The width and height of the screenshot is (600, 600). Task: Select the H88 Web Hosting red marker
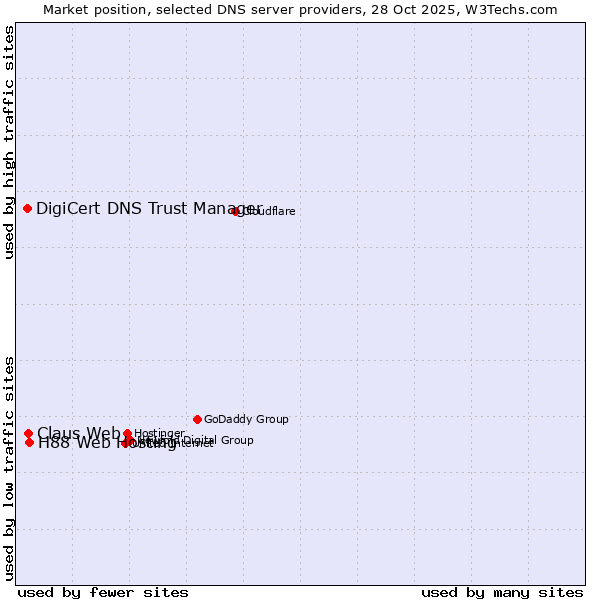click(30, 442)
